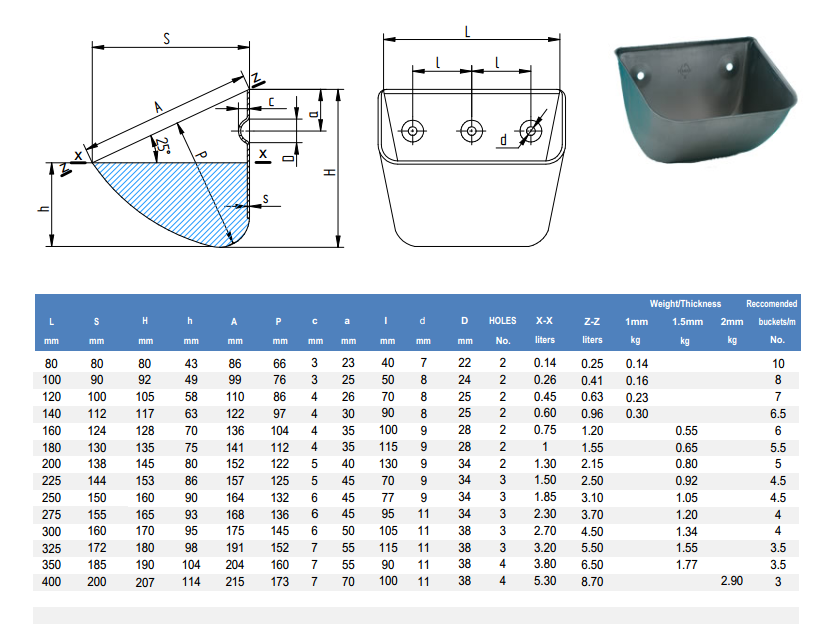834x628 pixels.
Task: Select the '215' value in the A column
Action: point(235,581)
